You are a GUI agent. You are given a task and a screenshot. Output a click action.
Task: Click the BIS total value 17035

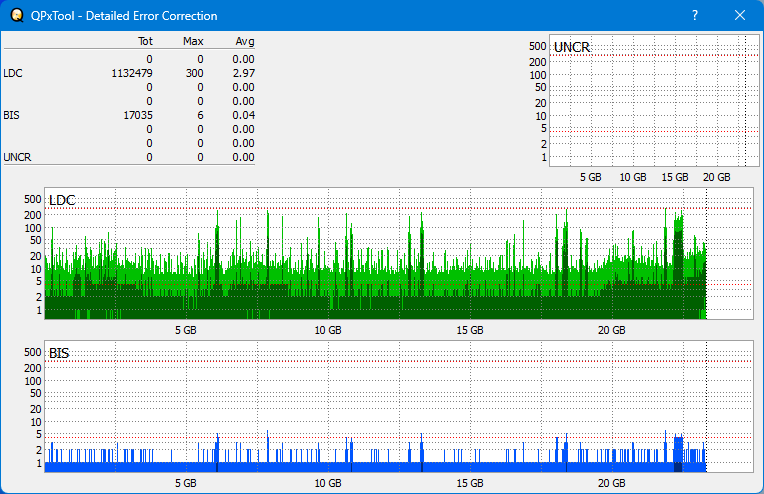pos(138,115)
